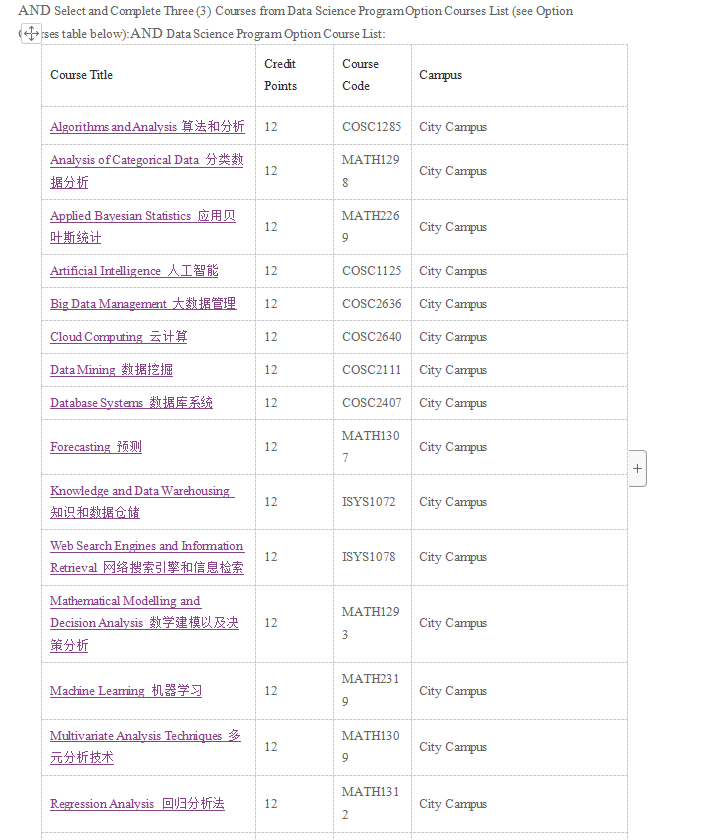Click credit points 12 in Data Mining row
The image size is (706, 840).
271,370
